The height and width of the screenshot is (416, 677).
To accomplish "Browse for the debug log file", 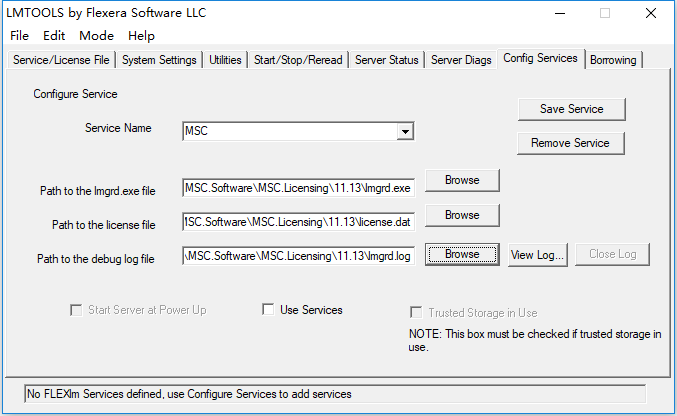I will pyautogui.click(x=462, y=254).
